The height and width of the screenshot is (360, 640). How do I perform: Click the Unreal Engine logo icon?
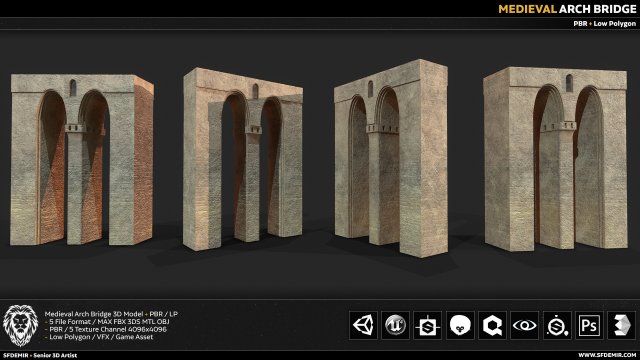click(x=395, y=325)
